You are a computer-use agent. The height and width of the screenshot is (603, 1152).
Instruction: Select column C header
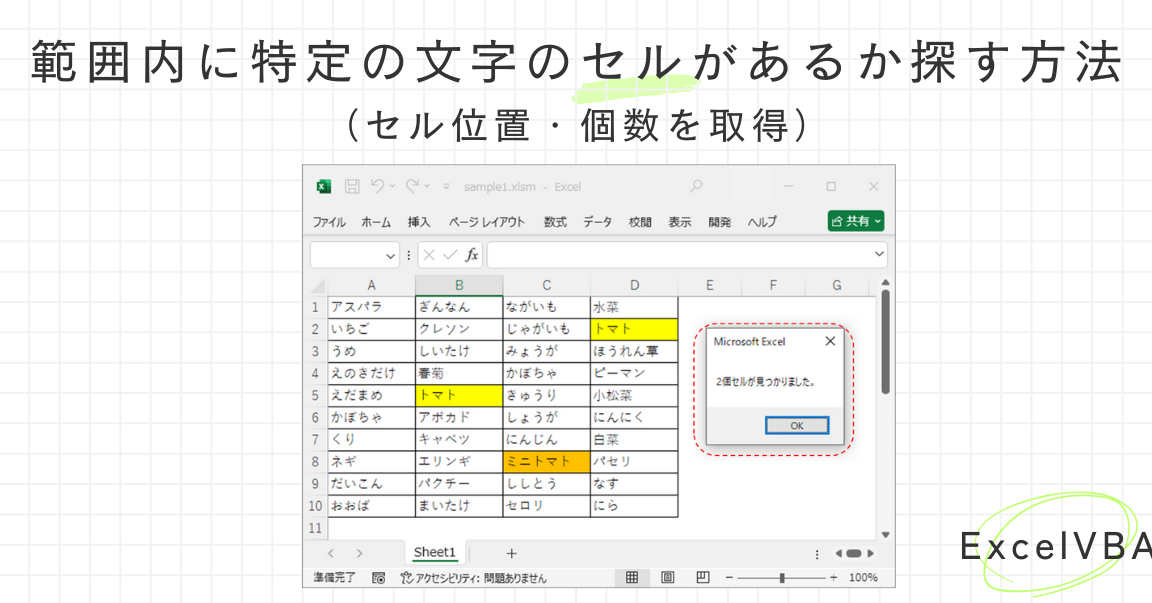click(x=547, y=286)
